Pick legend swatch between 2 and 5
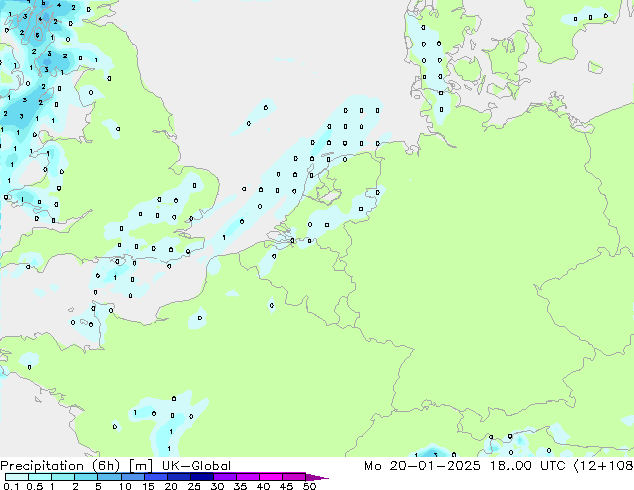The height and width of the screenshot is (490, 634). click(86, 477)
